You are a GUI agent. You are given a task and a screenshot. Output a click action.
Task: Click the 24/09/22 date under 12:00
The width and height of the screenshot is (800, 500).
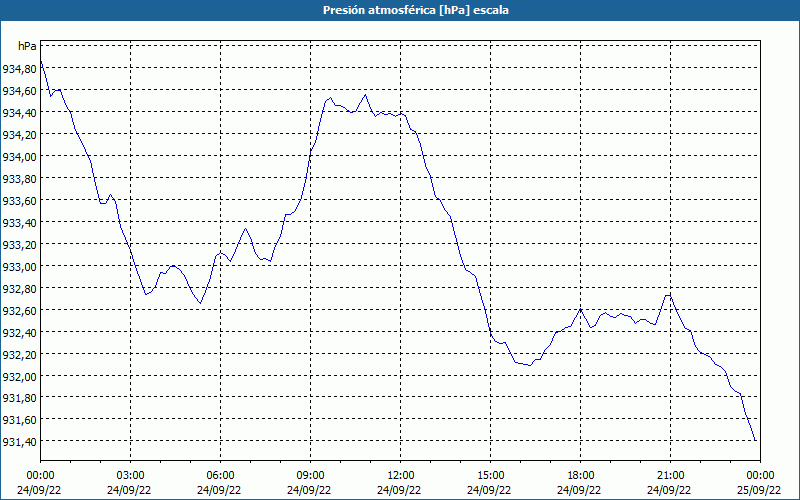click(x=399, y=490)
